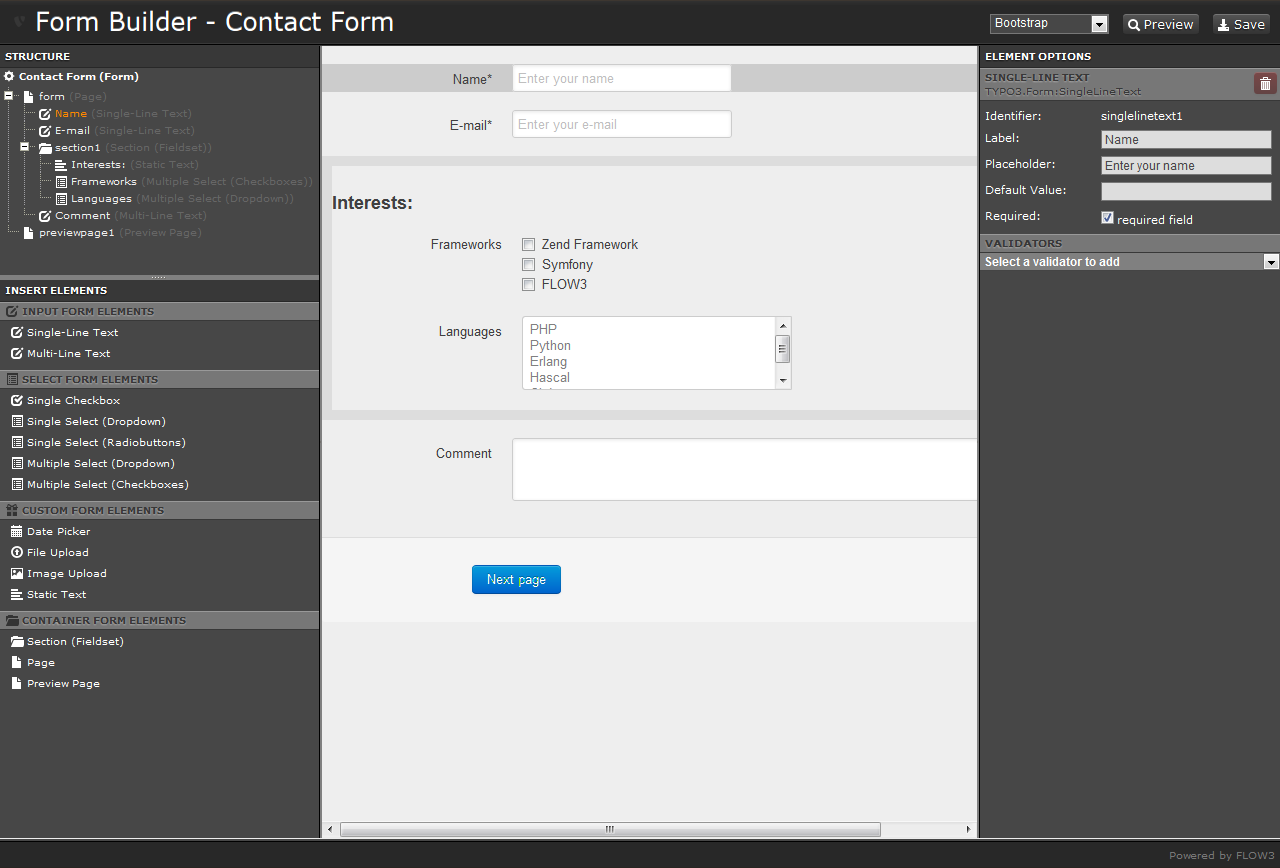Uncheck the required field checkbox

pos(1107,218)
